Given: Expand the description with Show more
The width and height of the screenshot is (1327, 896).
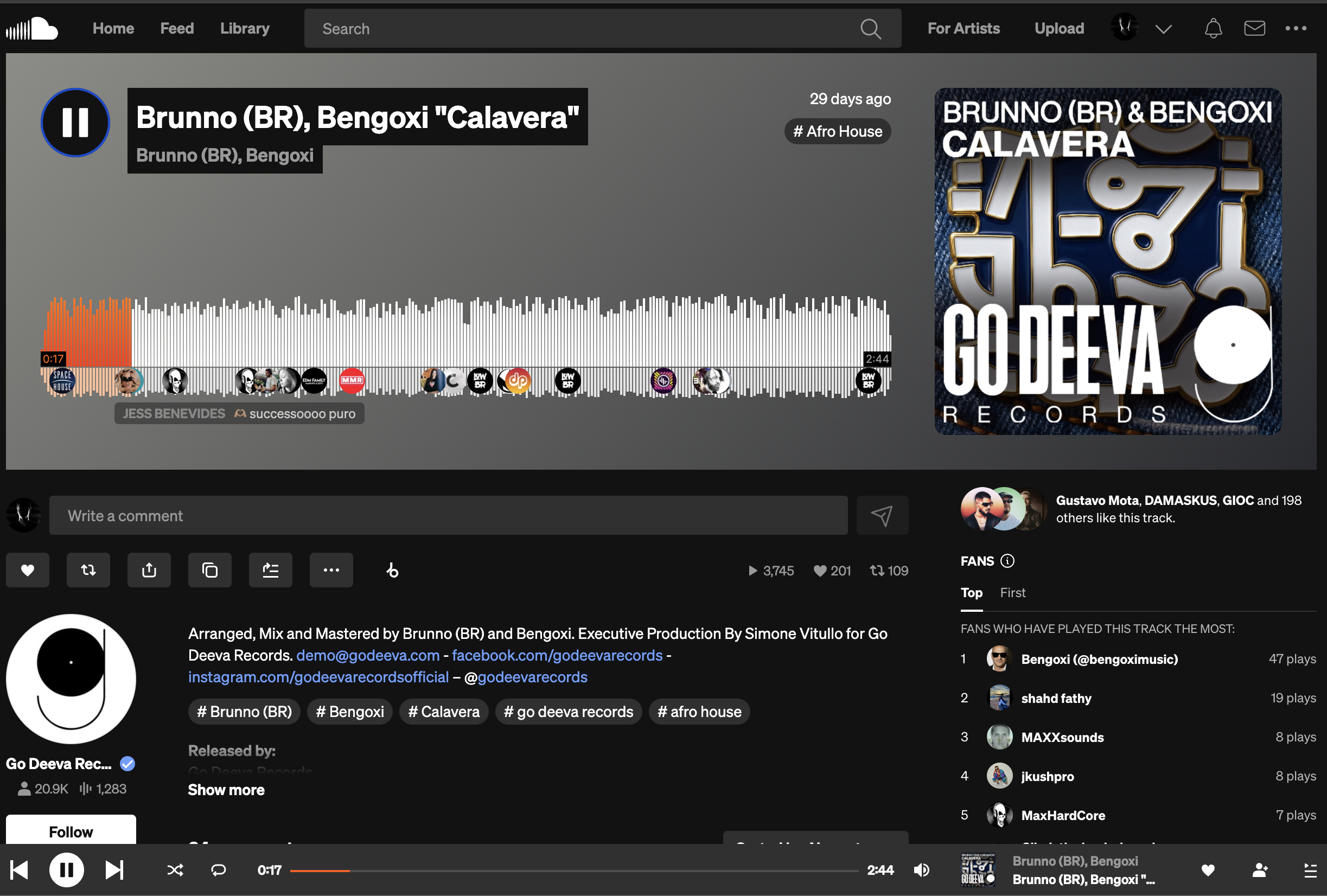Looking at the screenshot, I should click(226, 790).
